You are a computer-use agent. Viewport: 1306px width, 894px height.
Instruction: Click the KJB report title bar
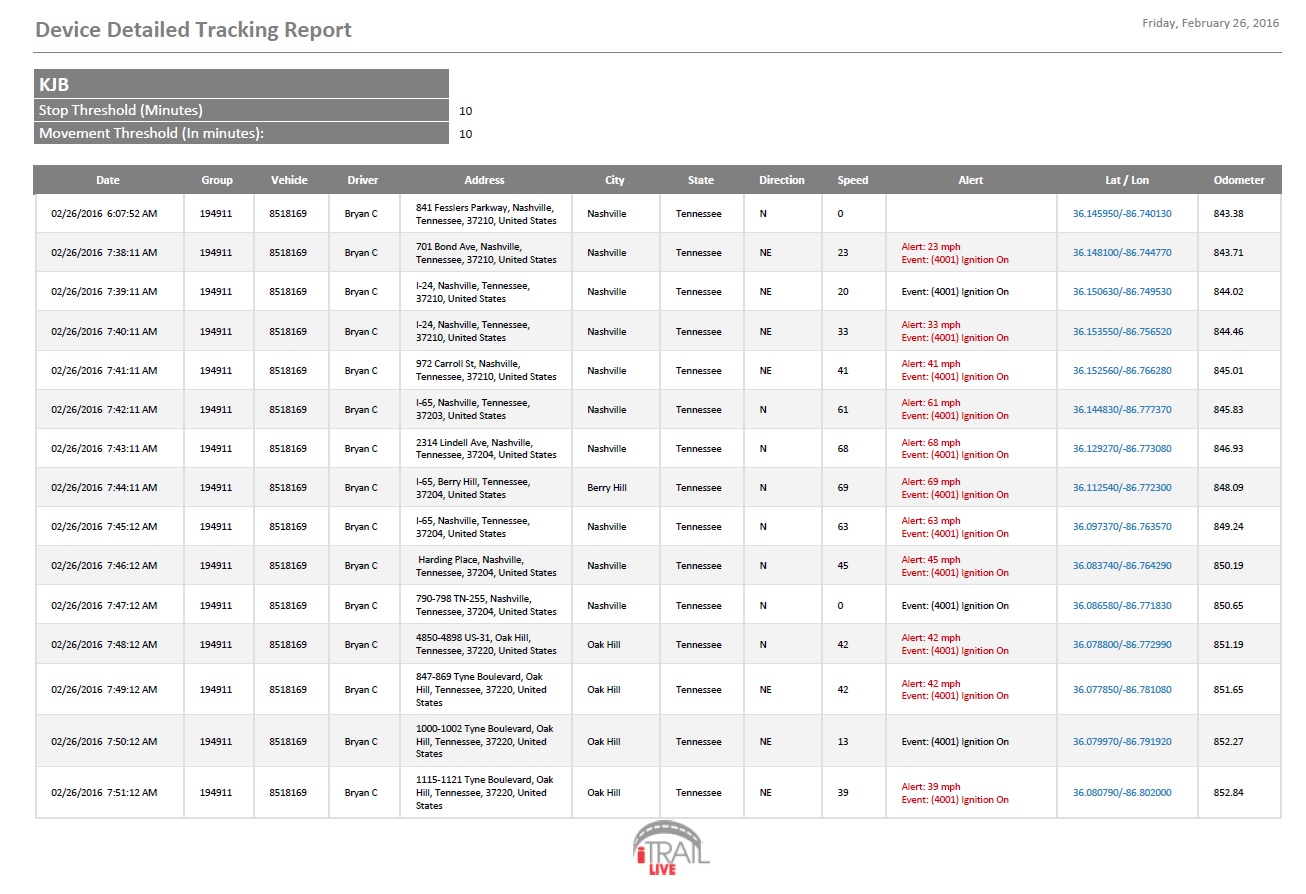(240, 82)
